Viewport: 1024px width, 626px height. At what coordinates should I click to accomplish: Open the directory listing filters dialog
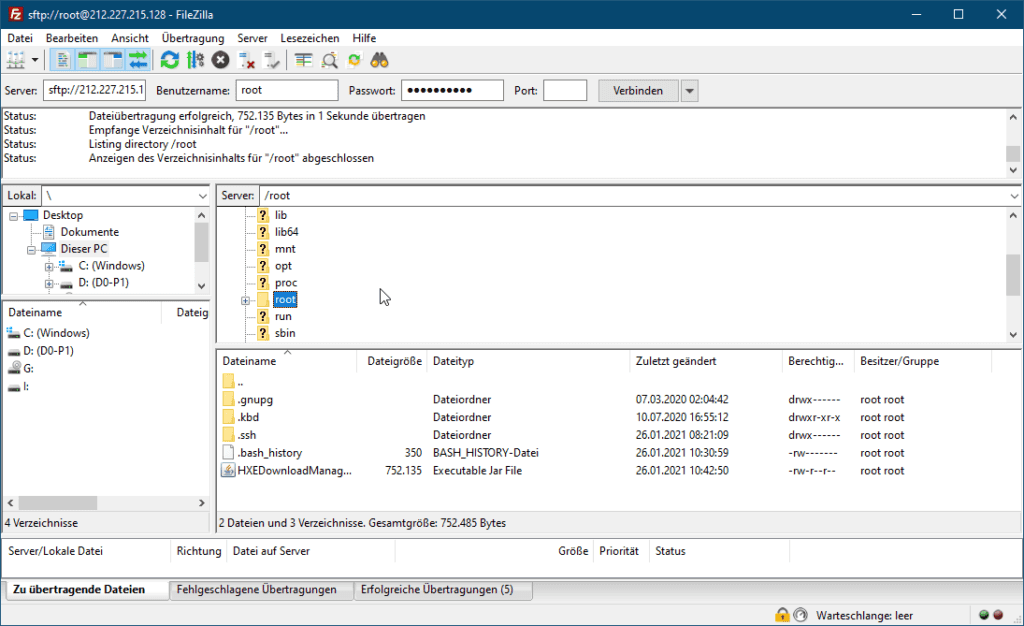303,61
